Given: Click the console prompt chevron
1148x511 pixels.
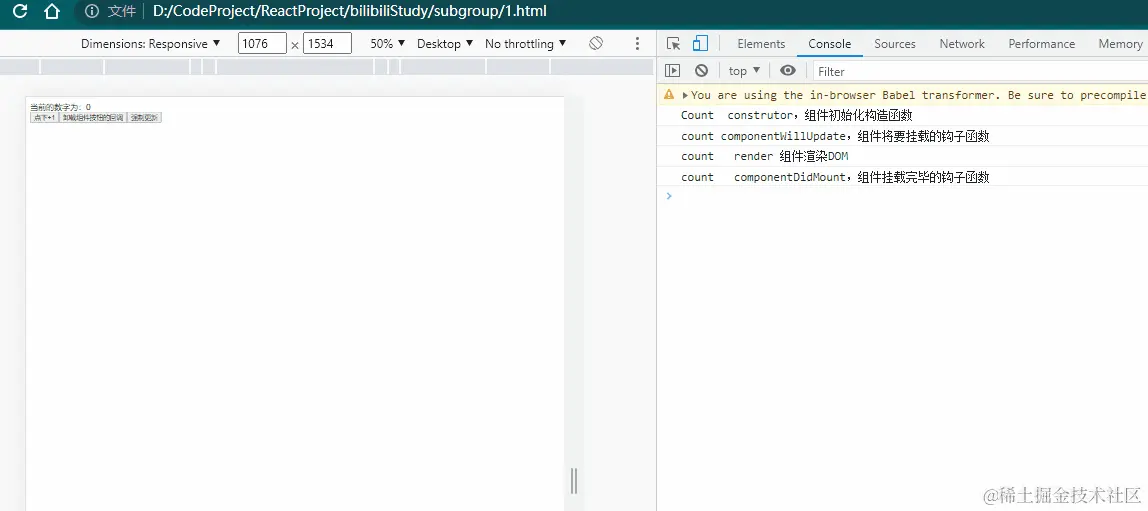Looking at the screenshot, I should tap(668, 195).
